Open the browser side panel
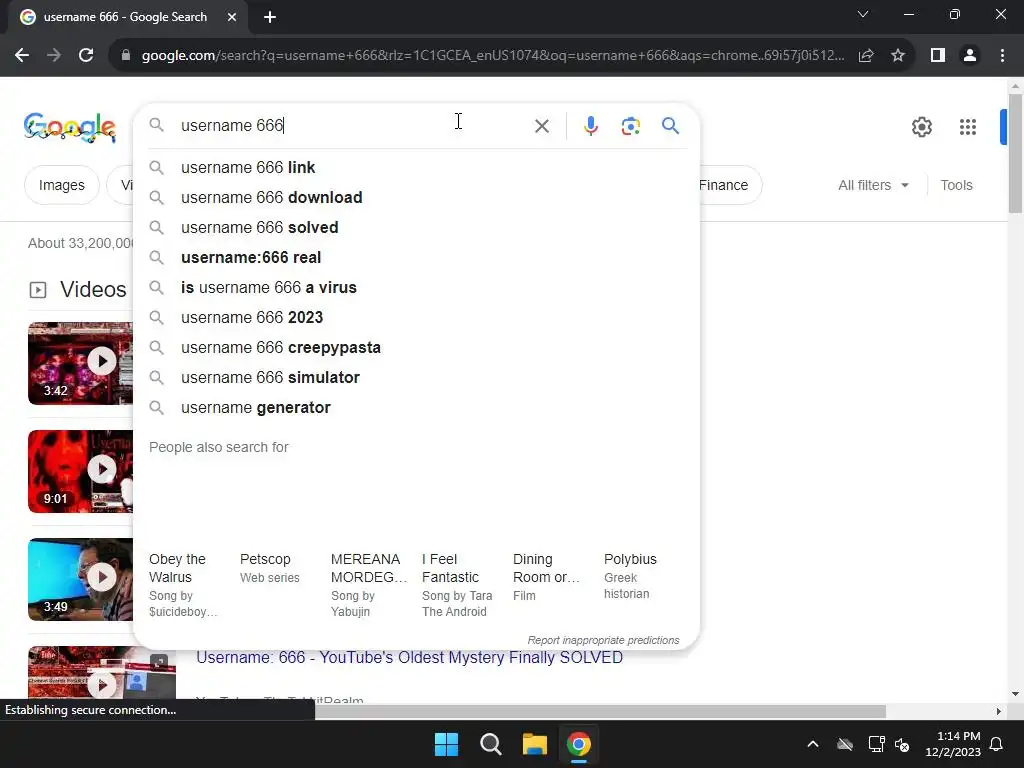 938,56
